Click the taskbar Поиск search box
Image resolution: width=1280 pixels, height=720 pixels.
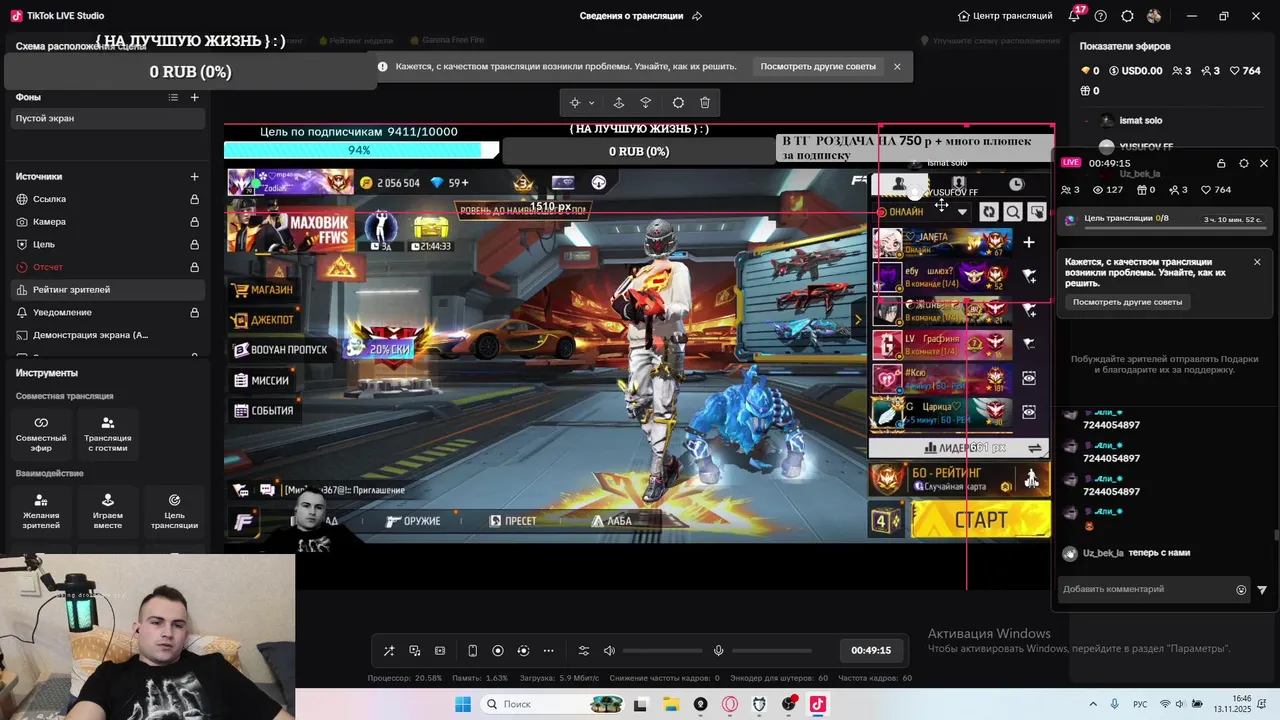coord(553,704)
